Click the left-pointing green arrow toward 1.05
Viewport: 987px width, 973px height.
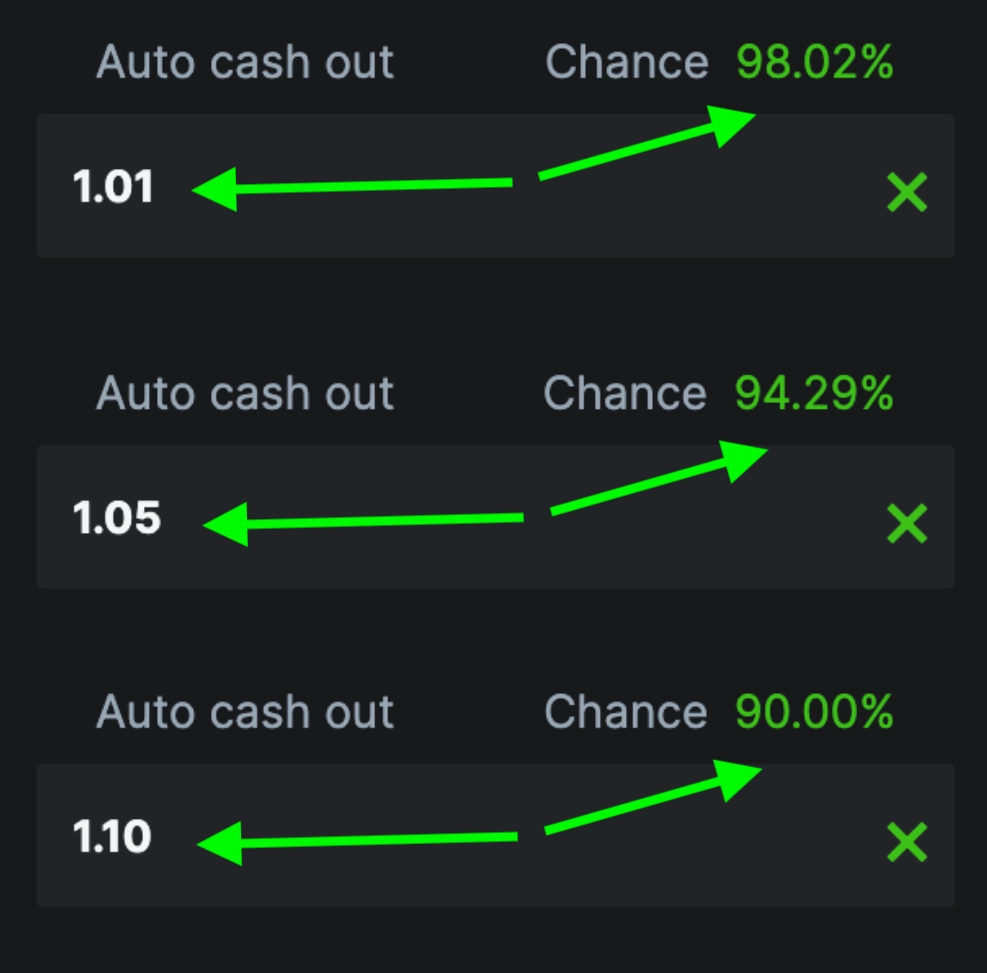[x=362, y=521]
